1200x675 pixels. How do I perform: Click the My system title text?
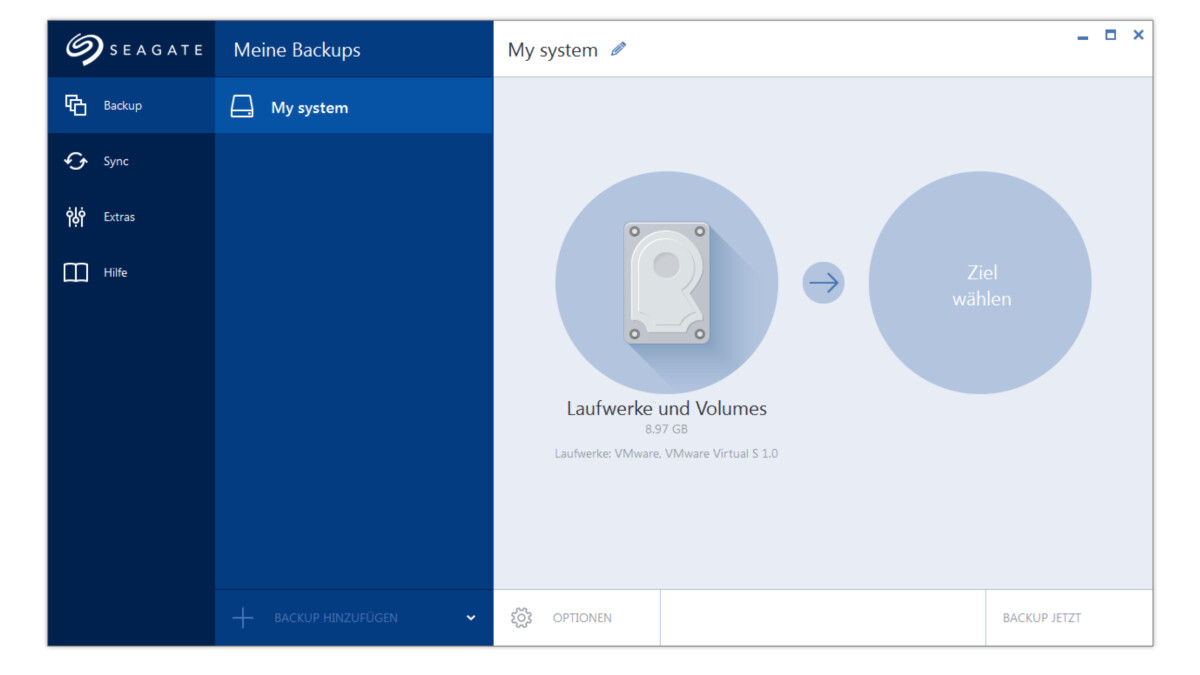pos(553,50)
